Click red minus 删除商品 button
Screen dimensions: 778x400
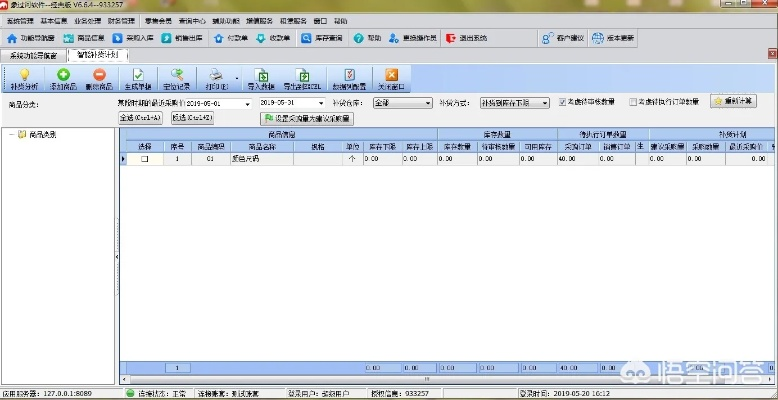click(99, 79)
